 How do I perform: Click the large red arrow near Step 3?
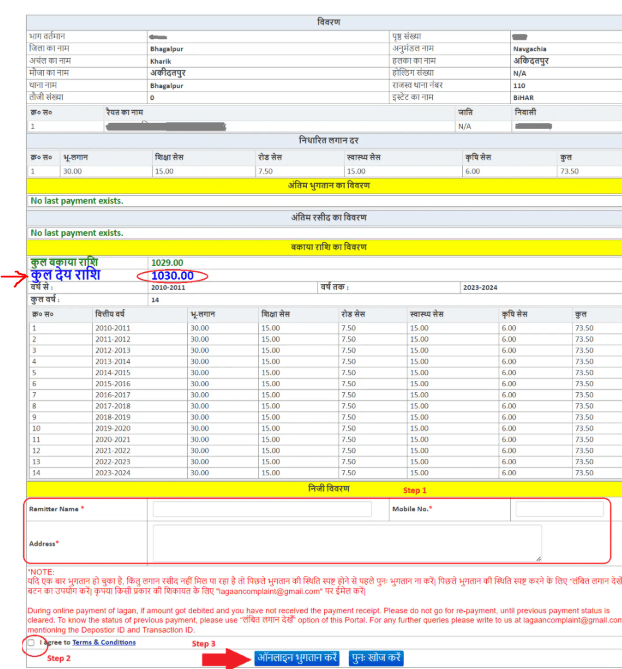click(x=224, y=658)
